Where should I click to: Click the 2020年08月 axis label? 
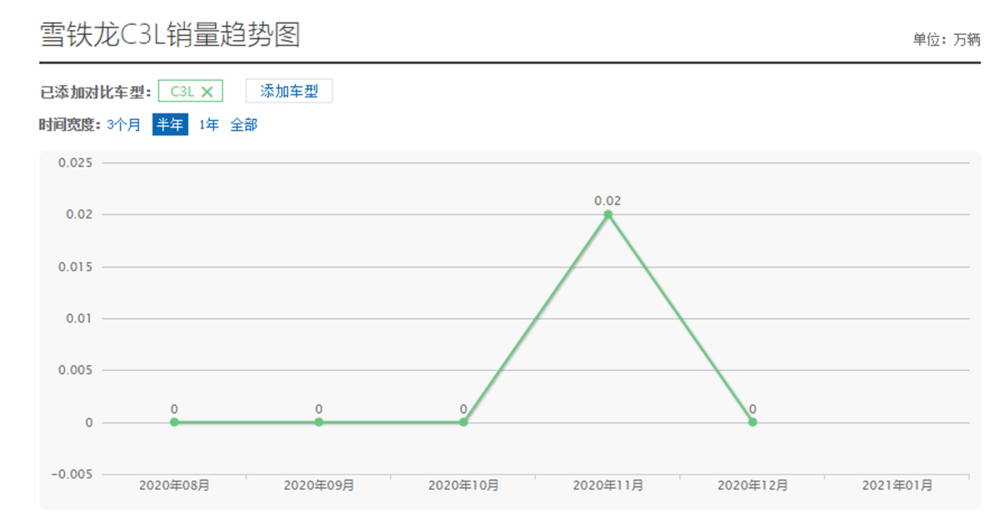(174, 486)
